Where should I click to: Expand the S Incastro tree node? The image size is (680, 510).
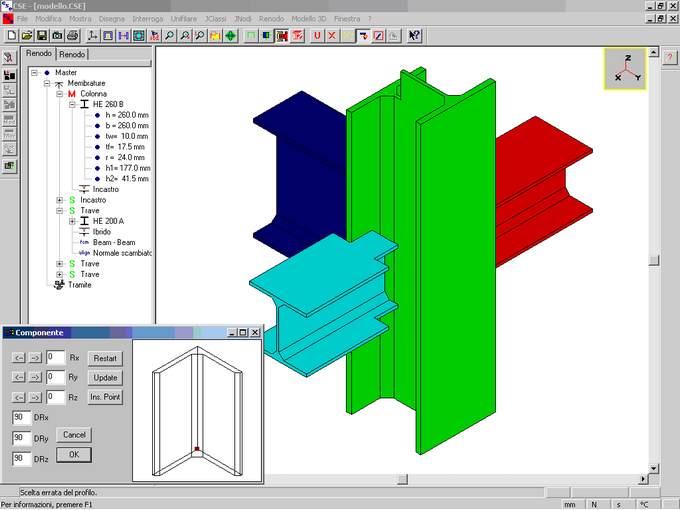(59, 200)
